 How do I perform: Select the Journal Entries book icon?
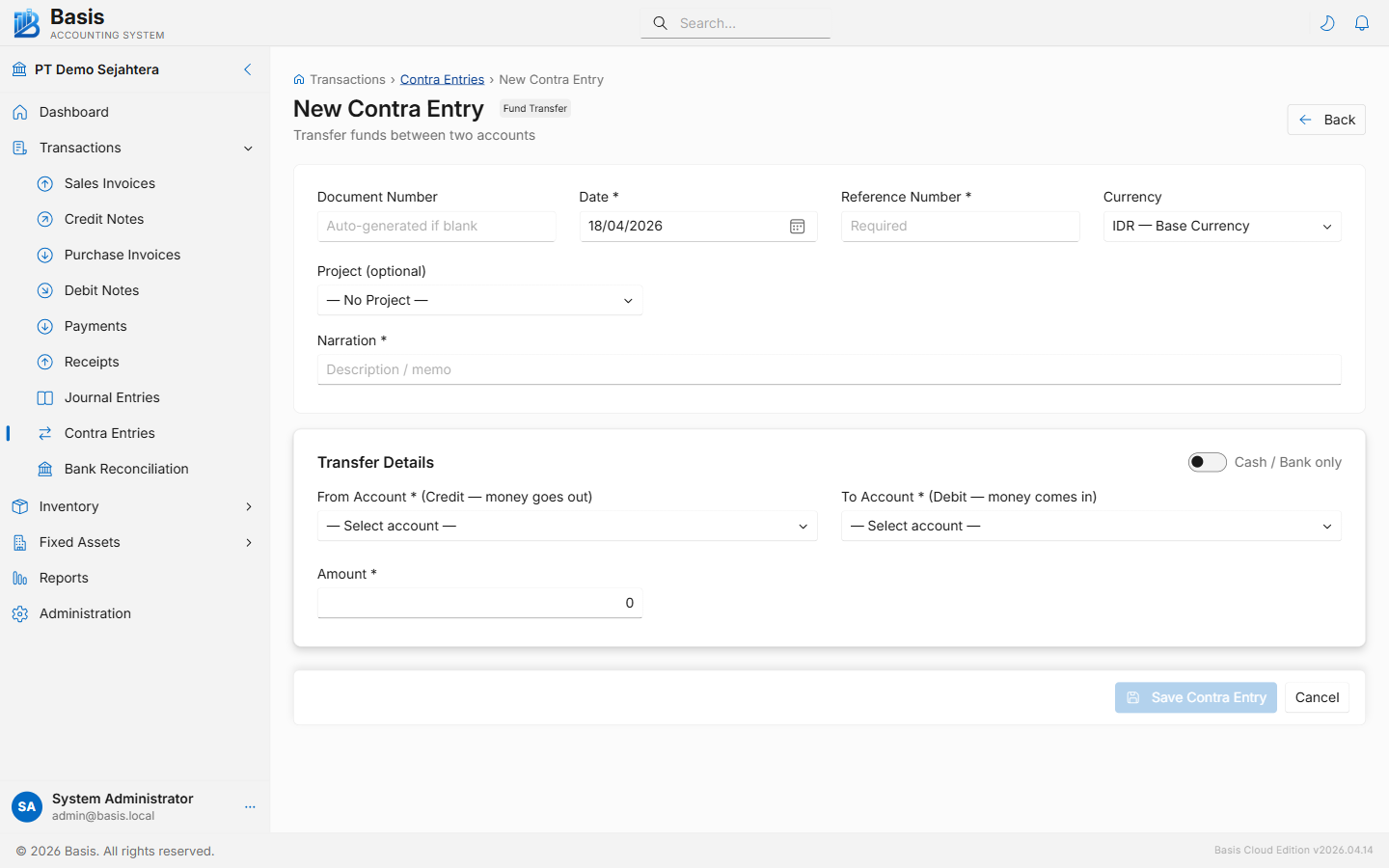44,397
